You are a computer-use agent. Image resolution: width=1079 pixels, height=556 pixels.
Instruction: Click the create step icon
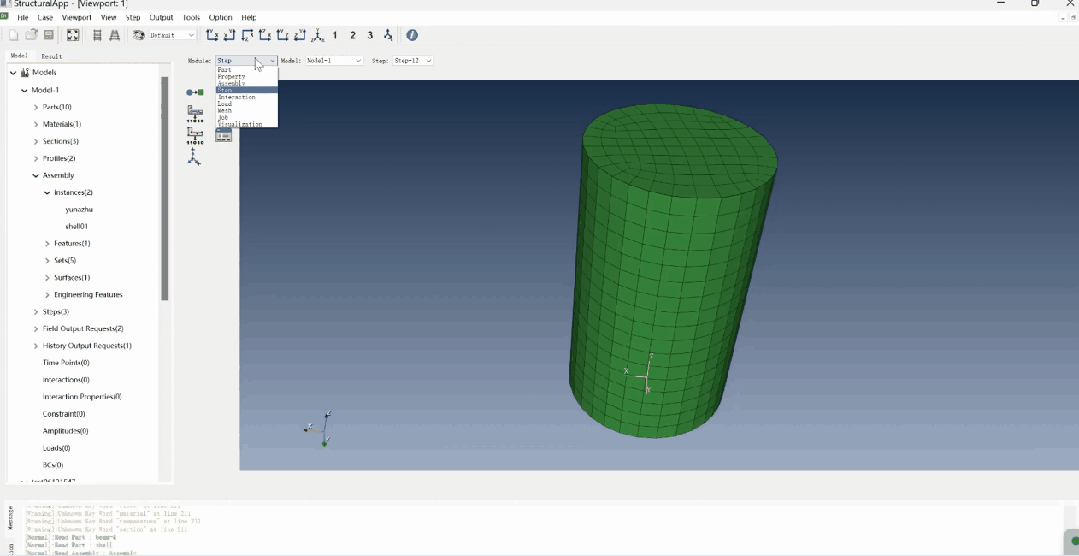195,92
